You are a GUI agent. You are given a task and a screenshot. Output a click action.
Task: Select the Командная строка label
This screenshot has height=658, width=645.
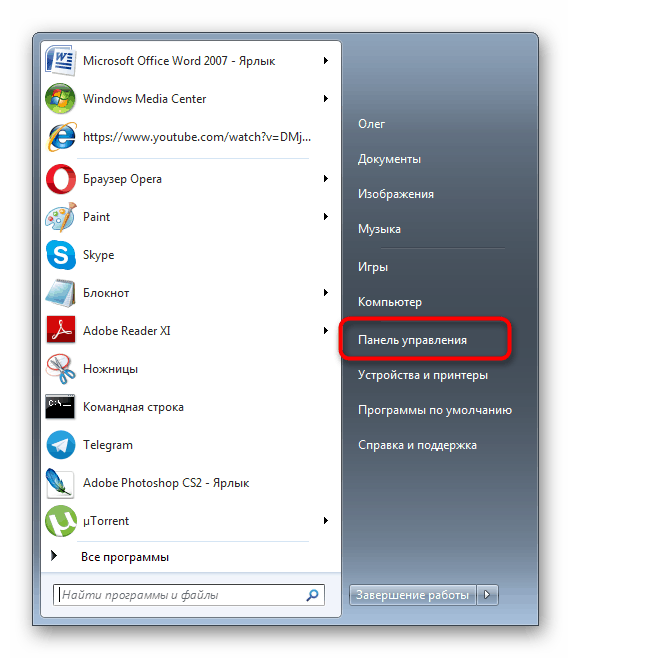pos(133,407)
